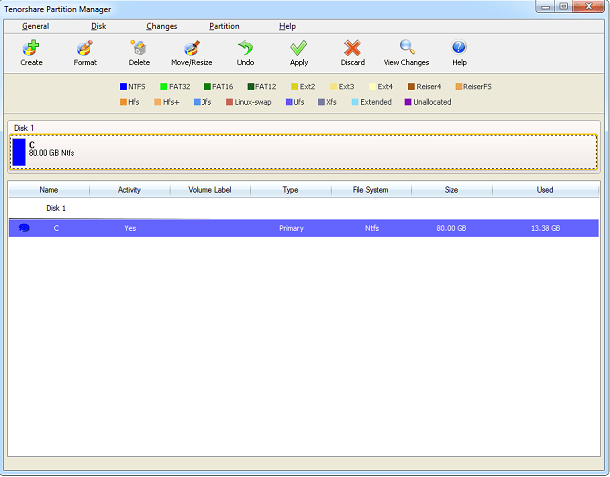Open the Help menu
Image resolution: width=610 pixels, height=477 pixels.
pos(287,26)
